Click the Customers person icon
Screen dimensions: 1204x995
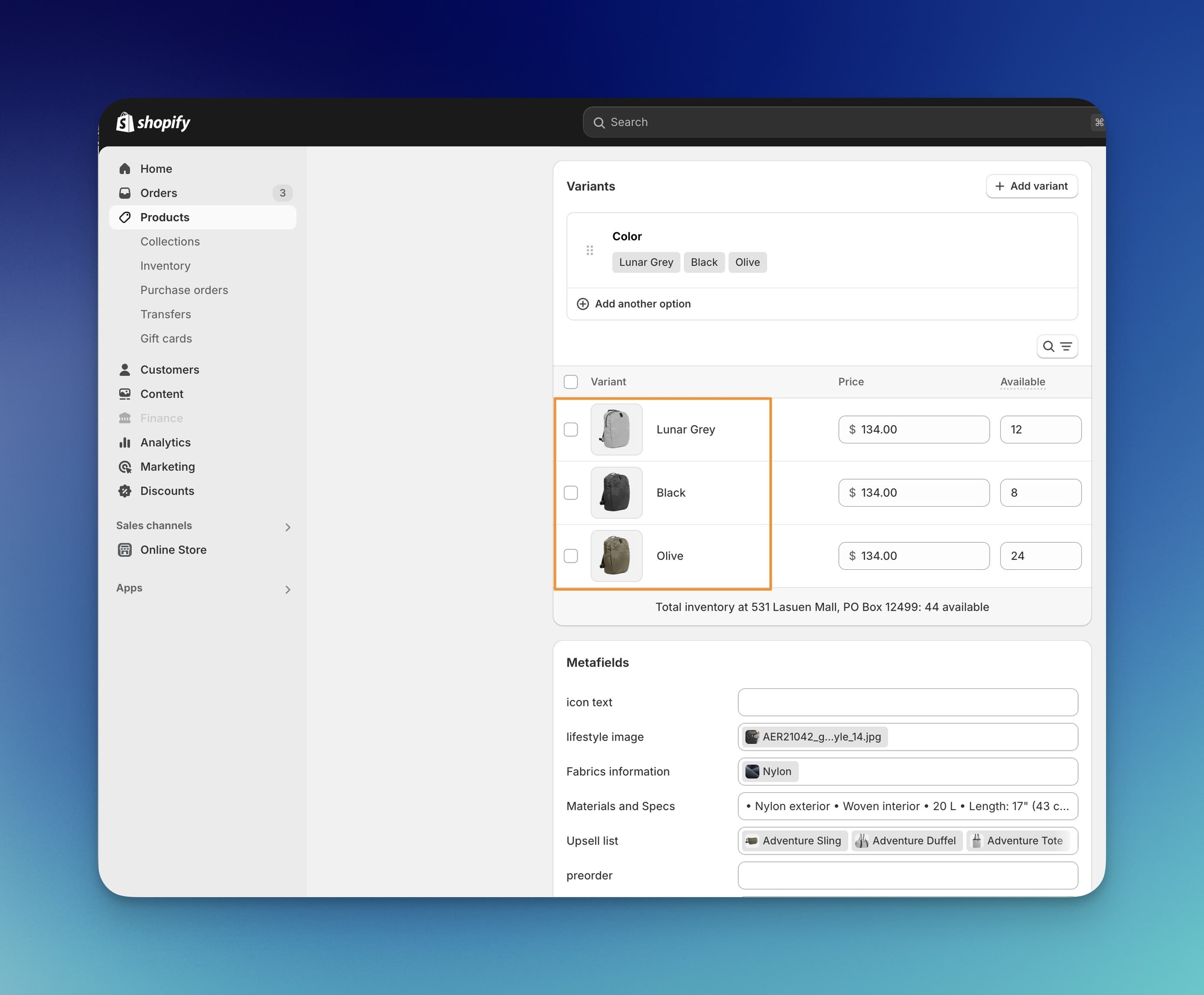(x=125, y=370)
